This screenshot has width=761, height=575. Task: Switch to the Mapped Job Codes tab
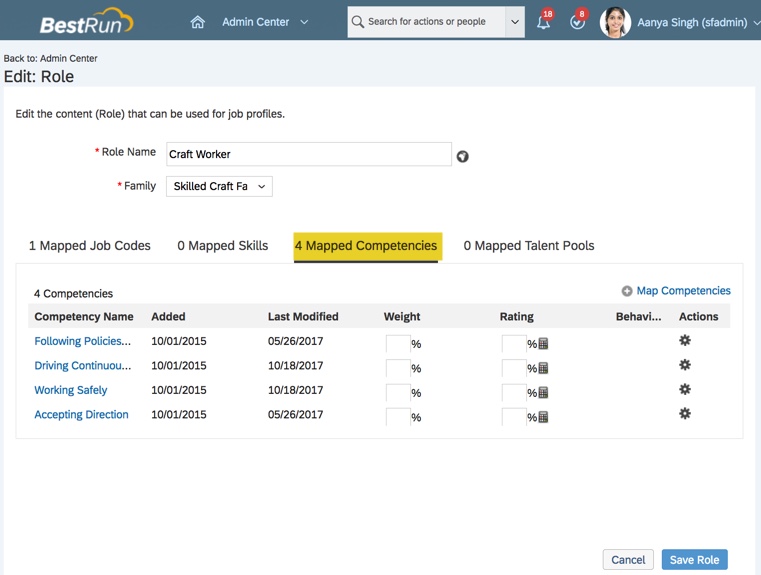coord(90,245)
